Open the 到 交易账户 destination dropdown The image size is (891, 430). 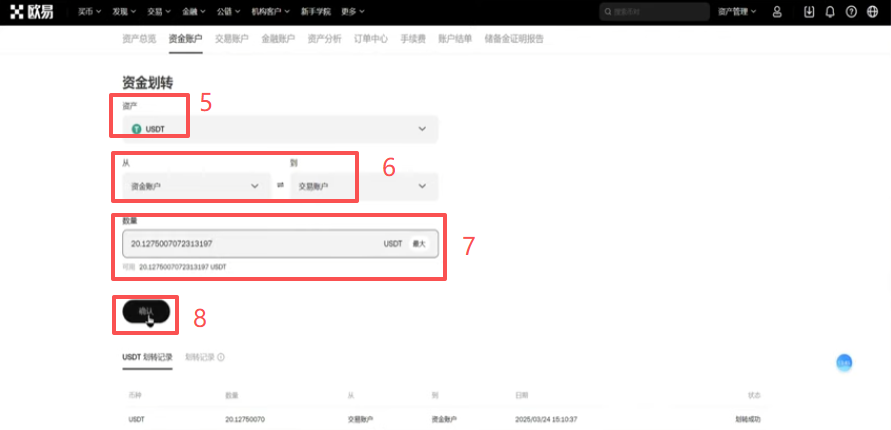pyautogui.click(x=364, y=186)
